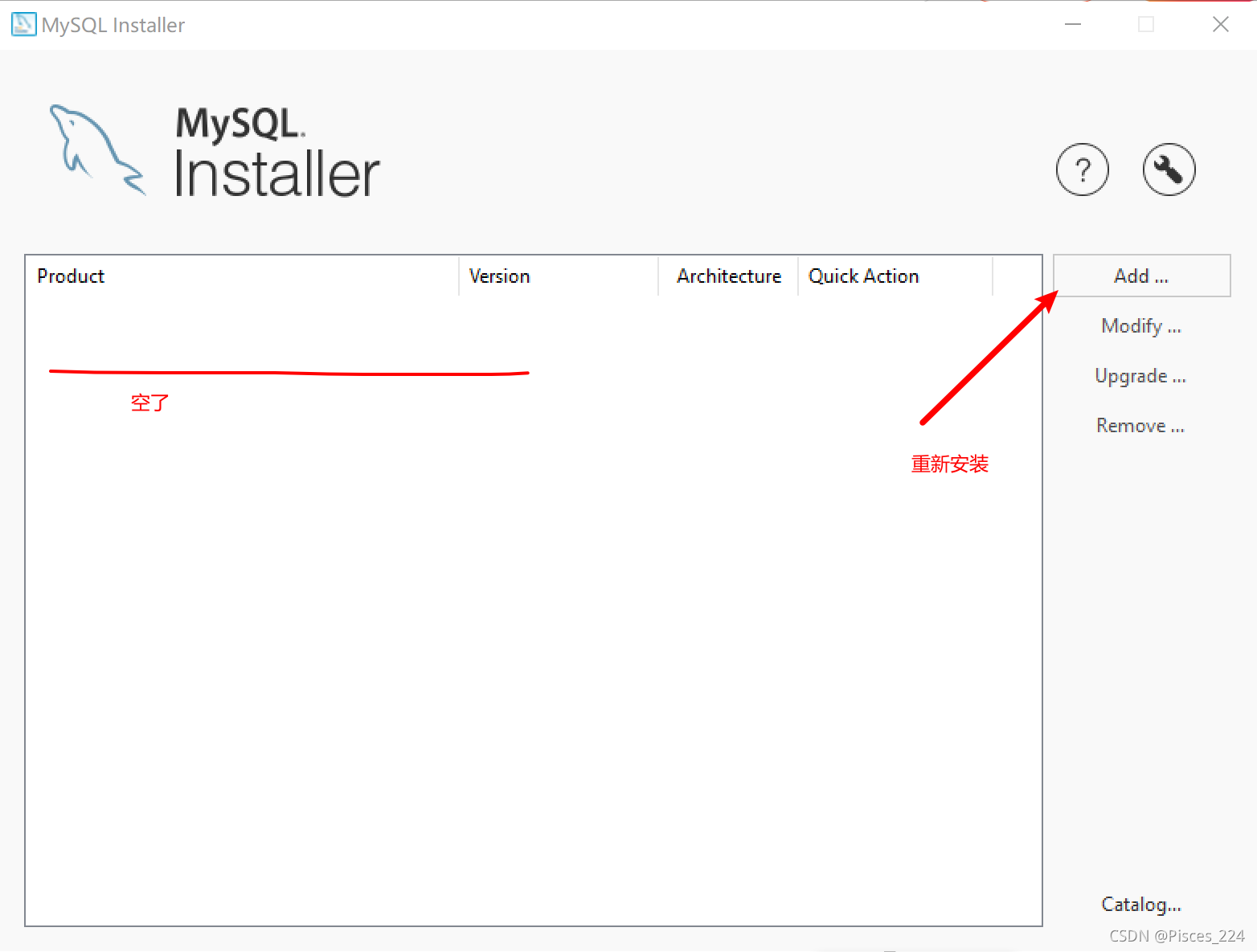This screenshot has height=952, width=1257.
Task: Click the Modify ... button
Action: coord(1141,326)
